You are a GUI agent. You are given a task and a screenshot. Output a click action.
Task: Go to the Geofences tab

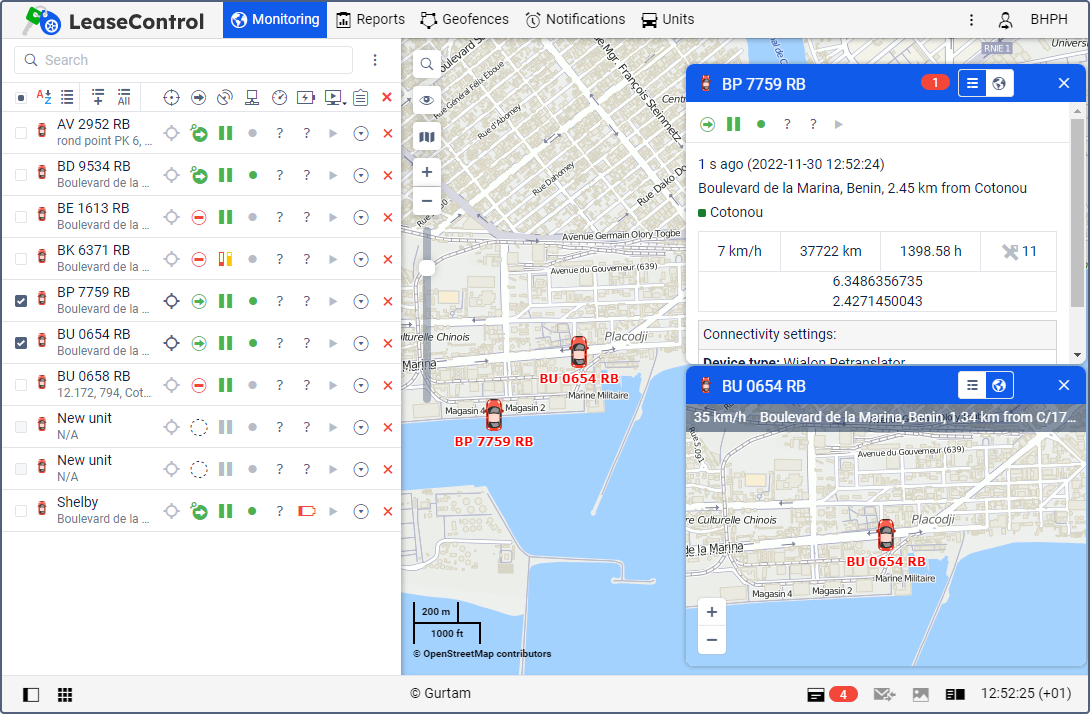(x=464, y=20)
